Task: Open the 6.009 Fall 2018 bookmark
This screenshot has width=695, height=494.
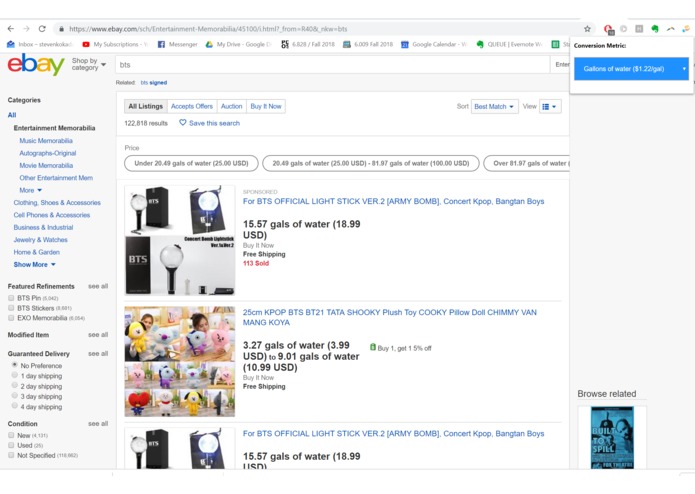Action: (x=368, y=44)
